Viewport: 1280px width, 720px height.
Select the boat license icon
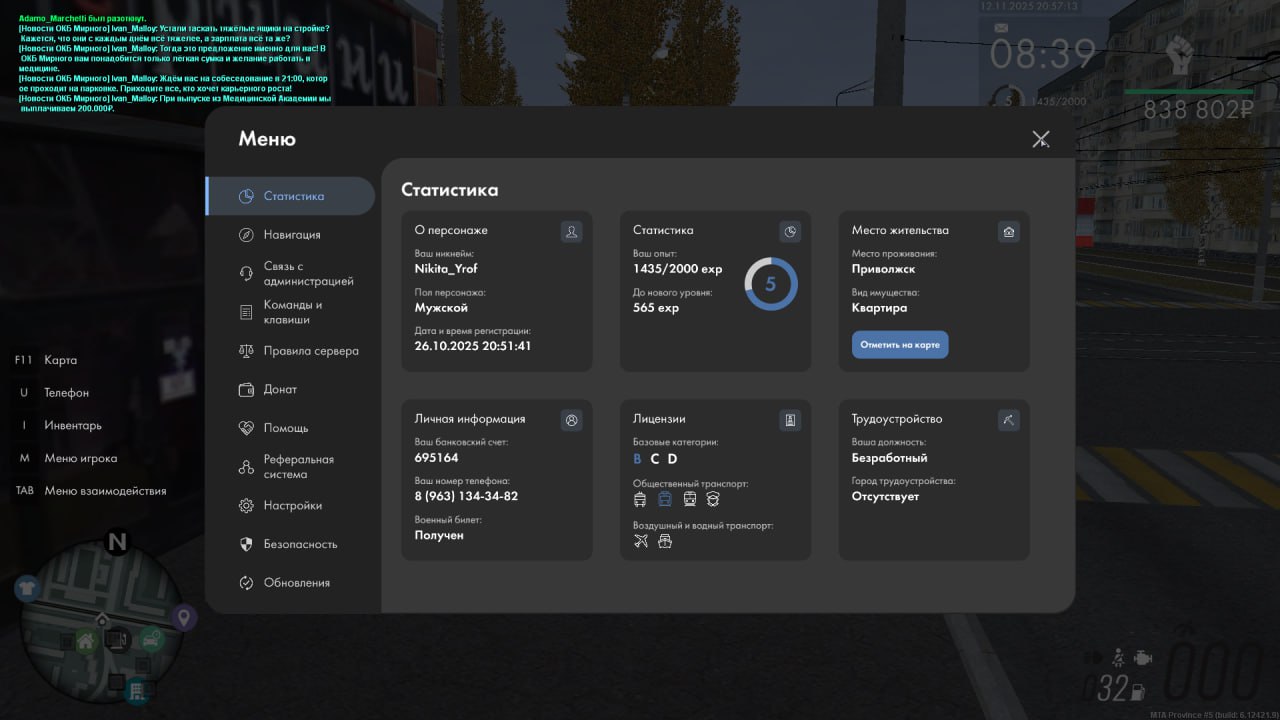pyautogui.click(x=665, y=541)
